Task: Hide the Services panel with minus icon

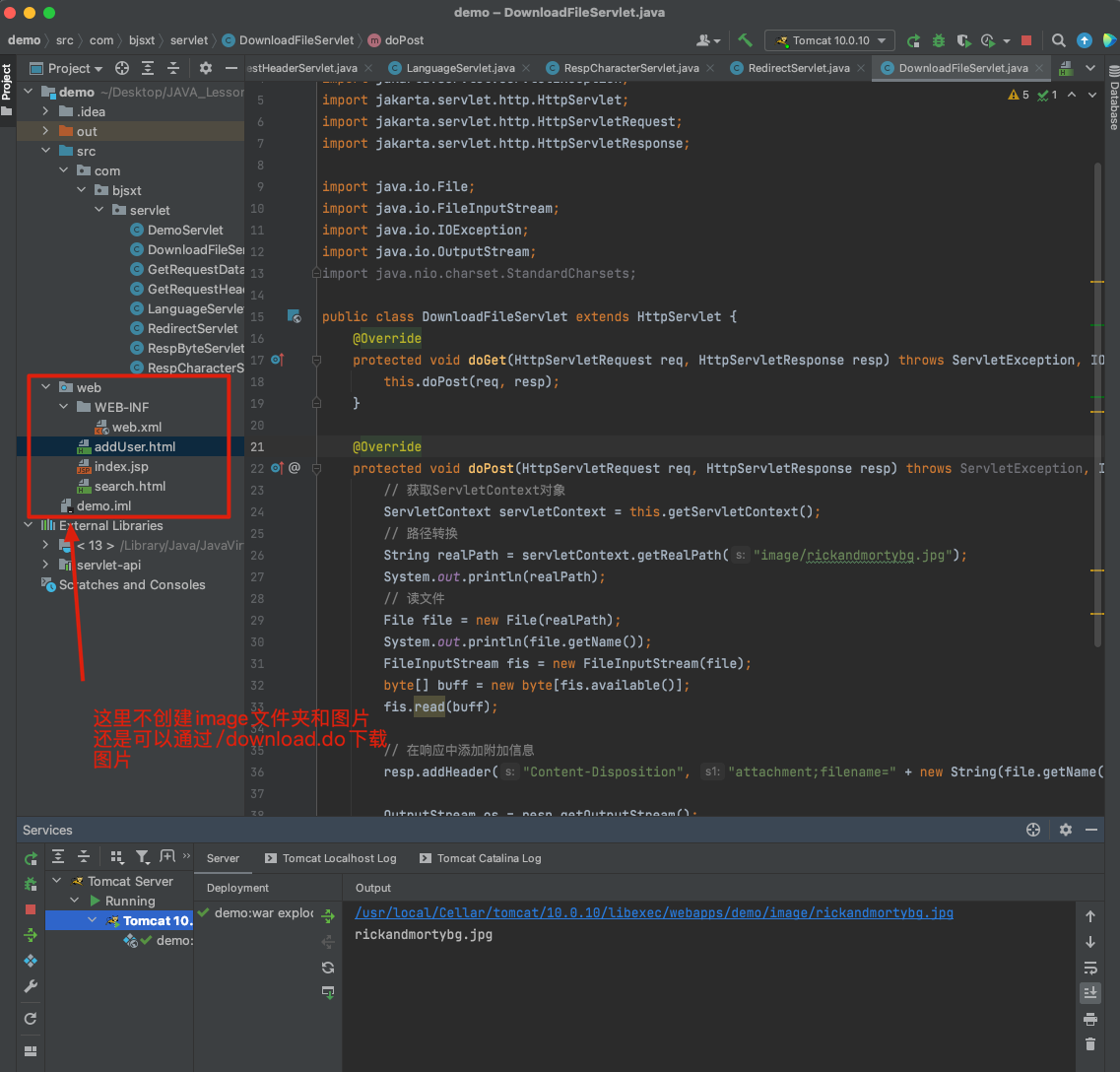Action: point(1090,829)
